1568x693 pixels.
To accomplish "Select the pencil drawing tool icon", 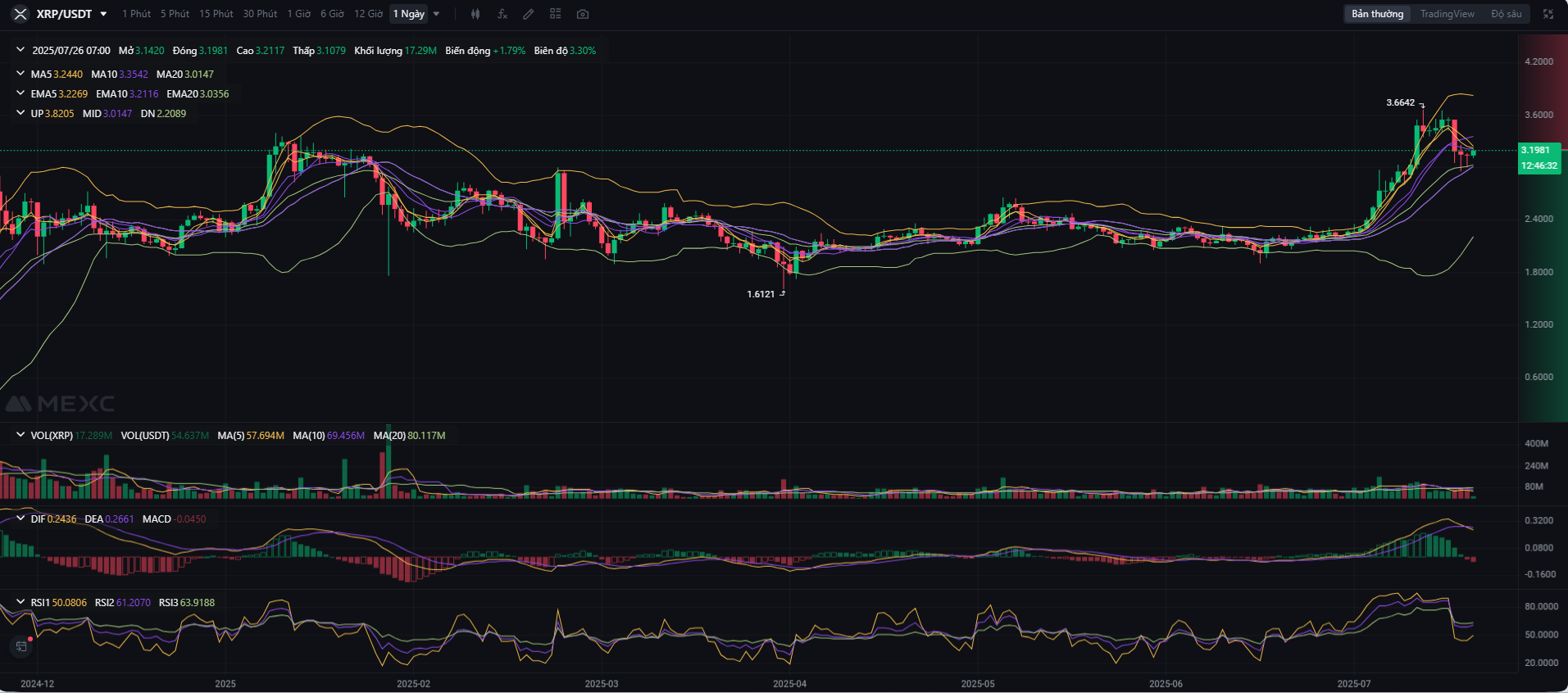I will click(529, 14).
